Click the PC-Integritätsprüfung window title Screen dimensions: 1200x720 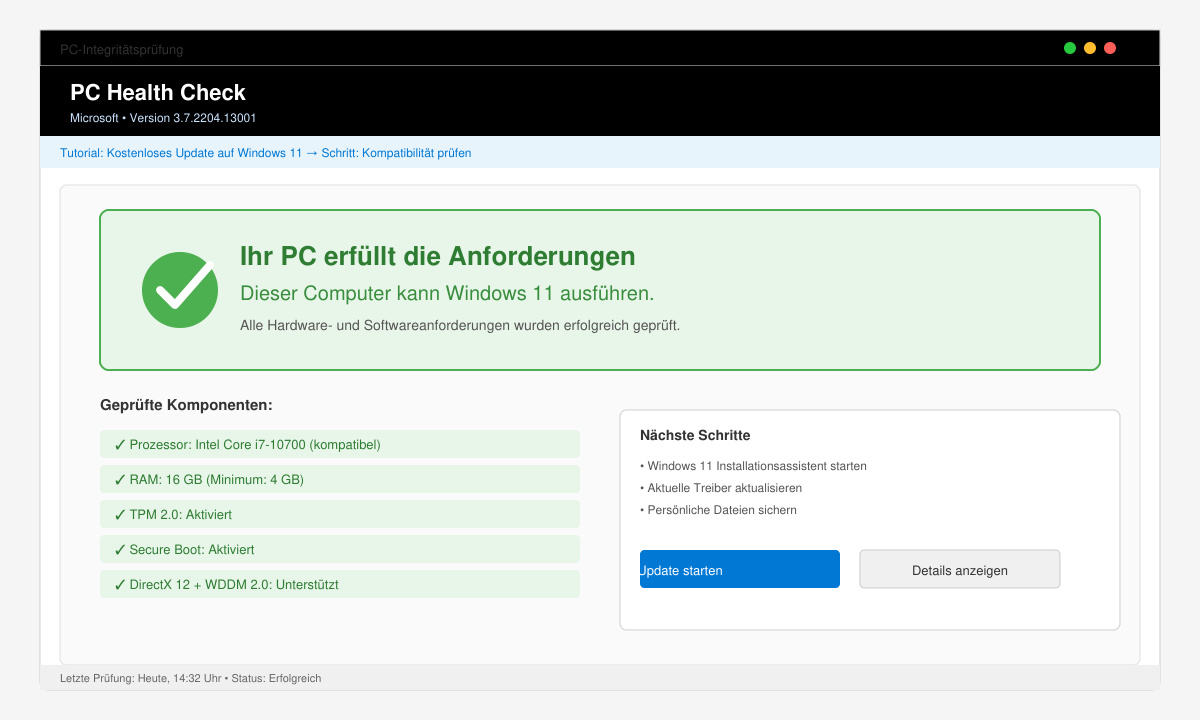pos(121,49)
